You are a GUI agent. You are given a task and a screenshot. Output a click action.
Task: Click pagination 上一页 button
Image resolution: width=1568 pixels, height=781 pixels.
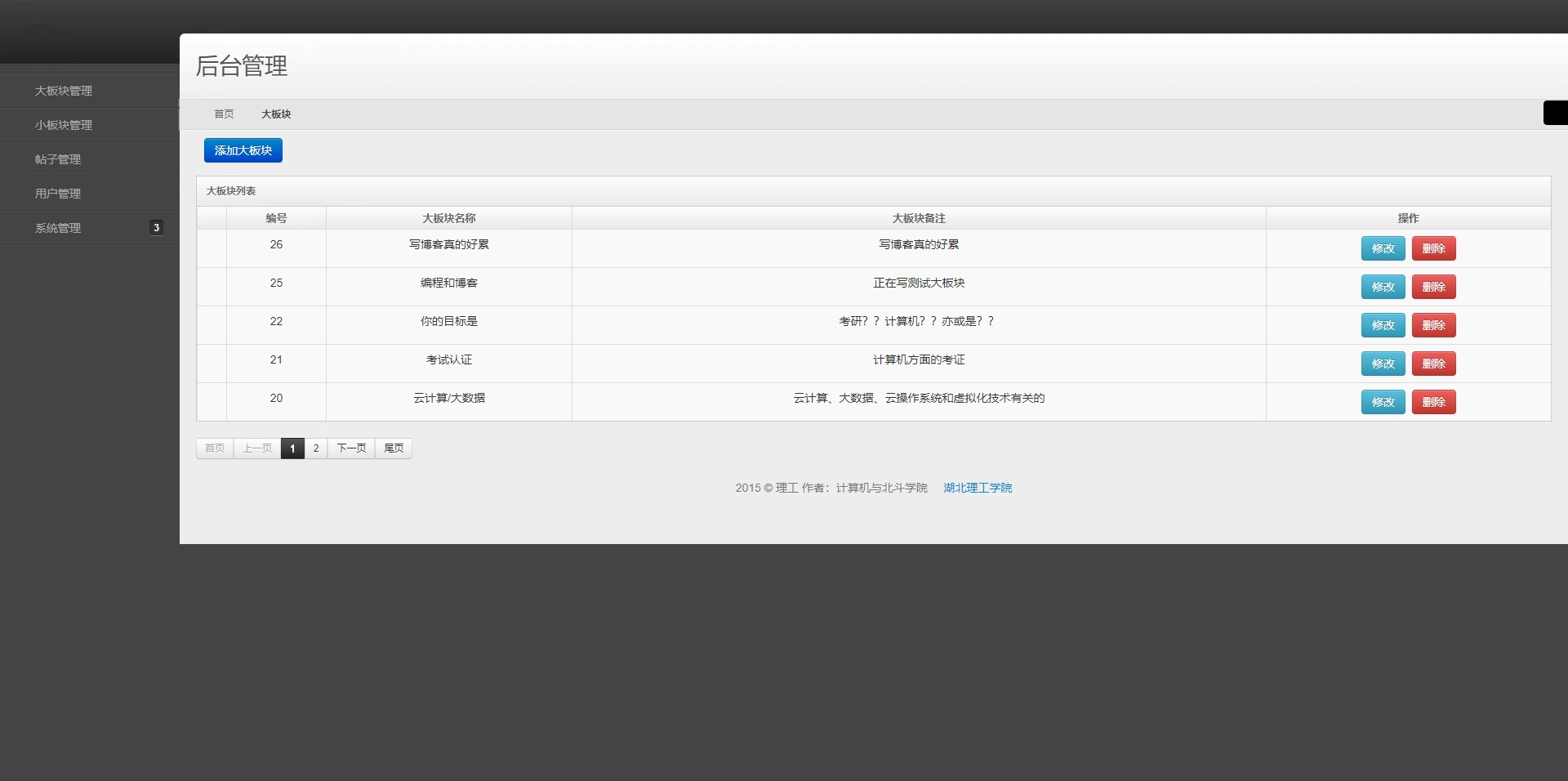[257, 449]
